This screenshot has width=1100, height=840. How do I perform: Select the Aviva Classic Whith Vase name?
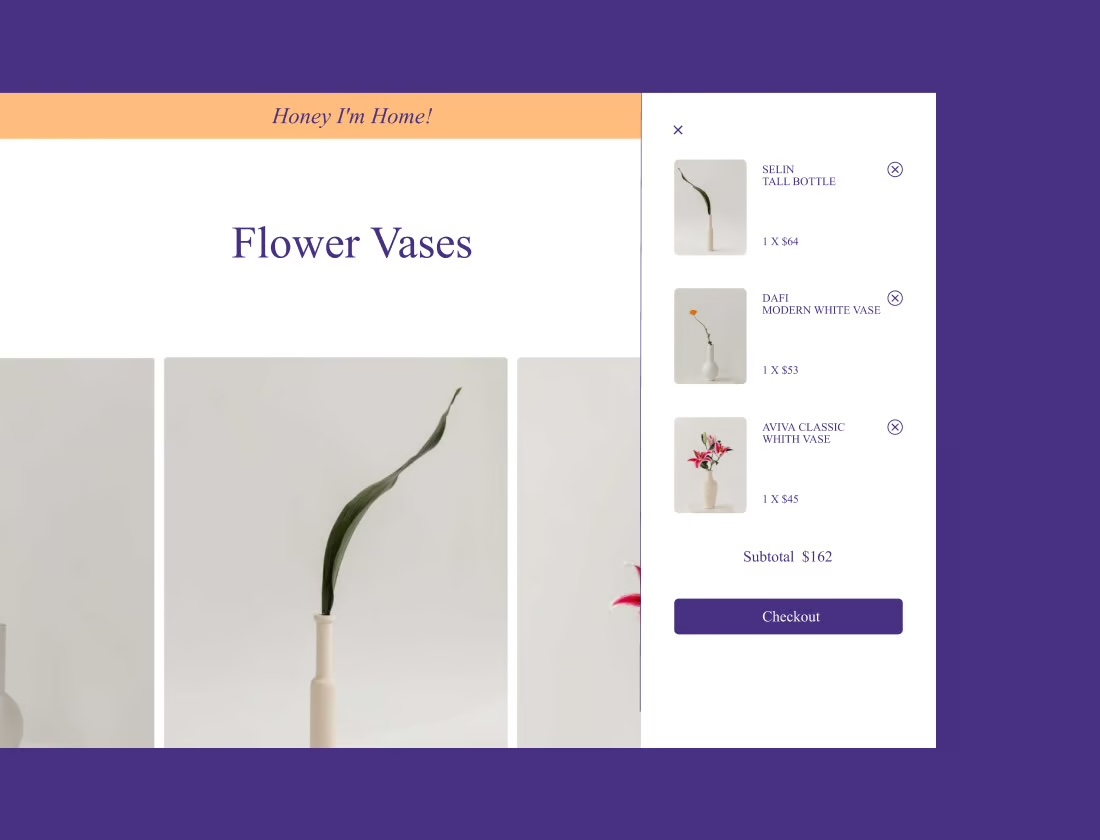click(803, 433)
